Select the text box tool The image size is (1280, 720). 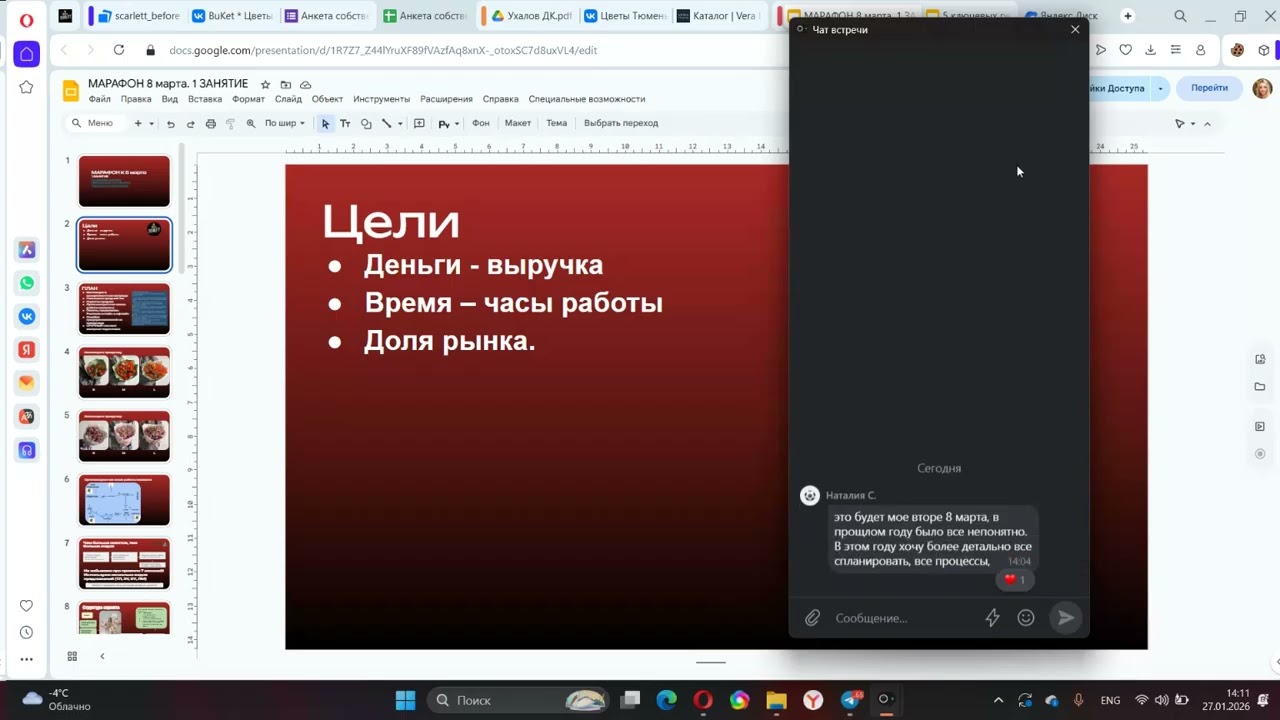(345, 124)
